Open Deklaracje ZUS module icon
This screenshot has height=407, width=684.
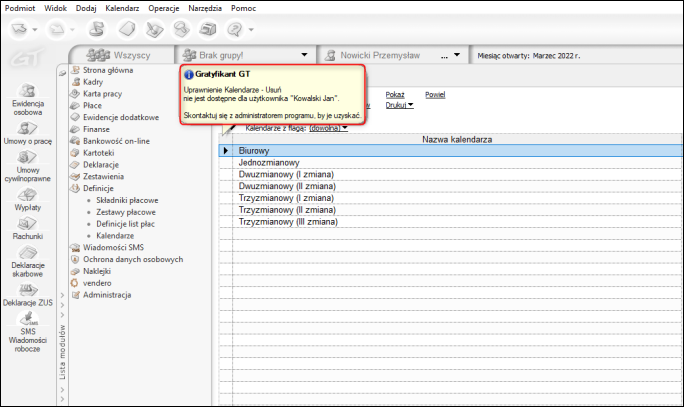[x=27, y=295]
